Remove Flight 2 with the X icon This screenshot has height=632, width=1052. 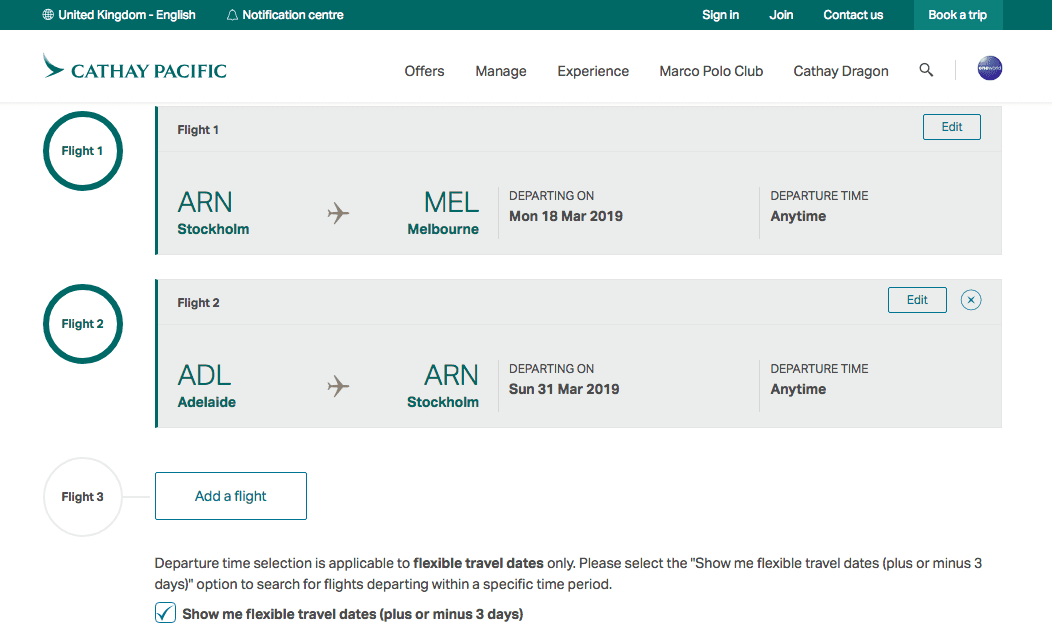pyautogui.click(x=970, y=300)
